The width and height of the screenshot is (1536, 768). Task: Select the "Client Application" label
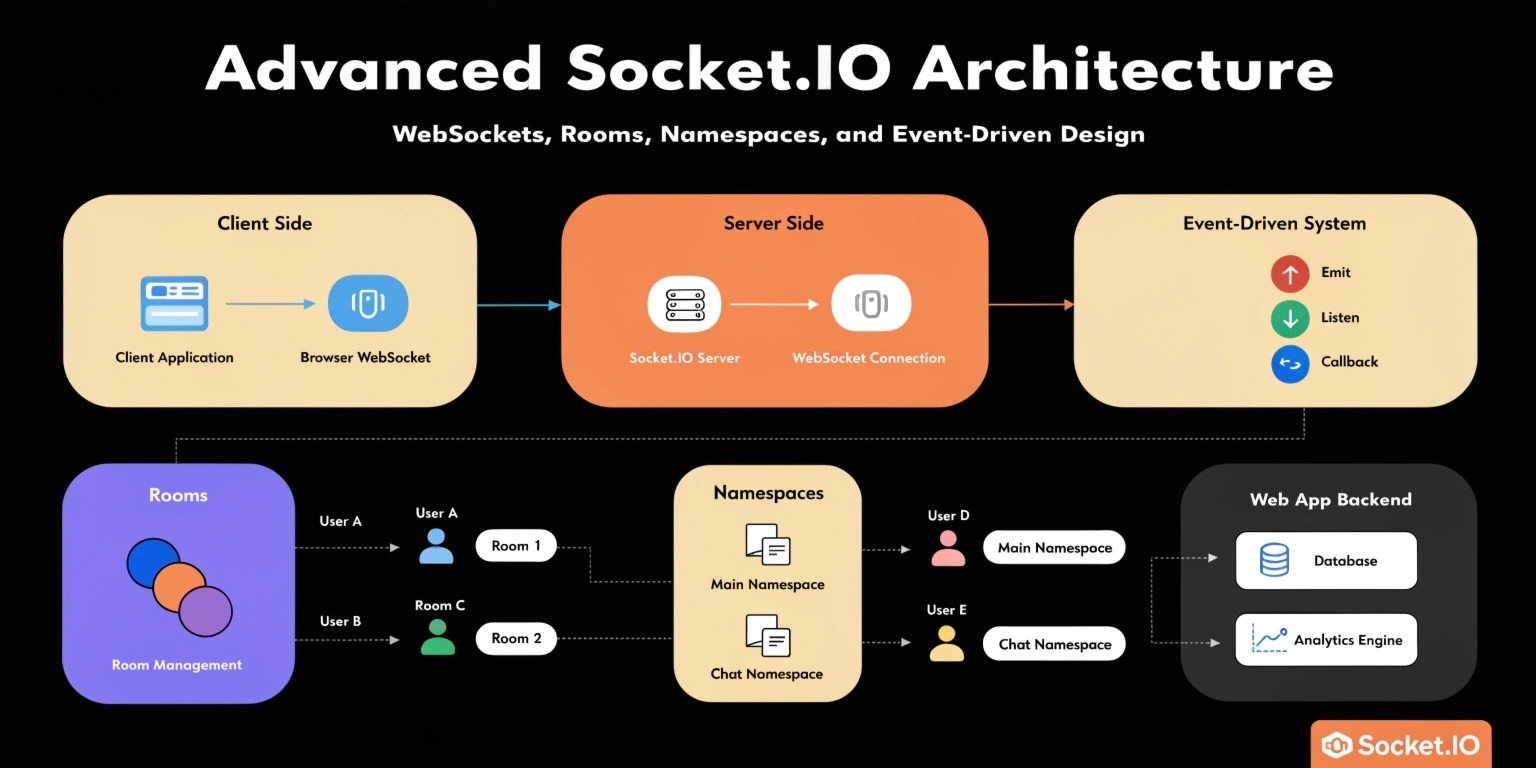pyautogui.click(x=175, y=358)
